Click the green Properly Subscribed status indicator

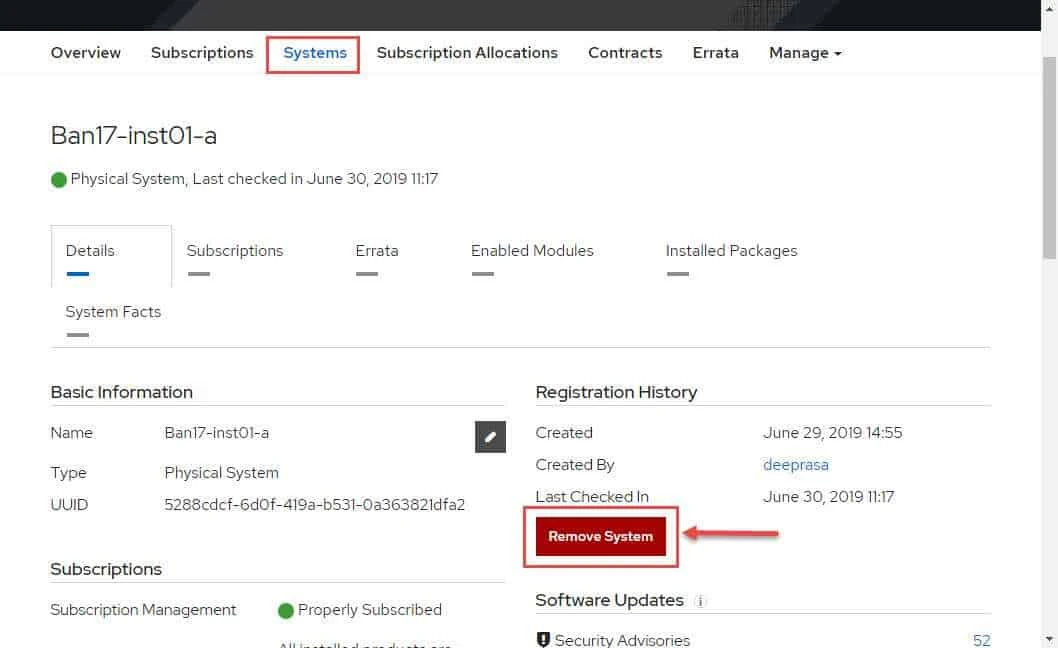click(288, 610)
